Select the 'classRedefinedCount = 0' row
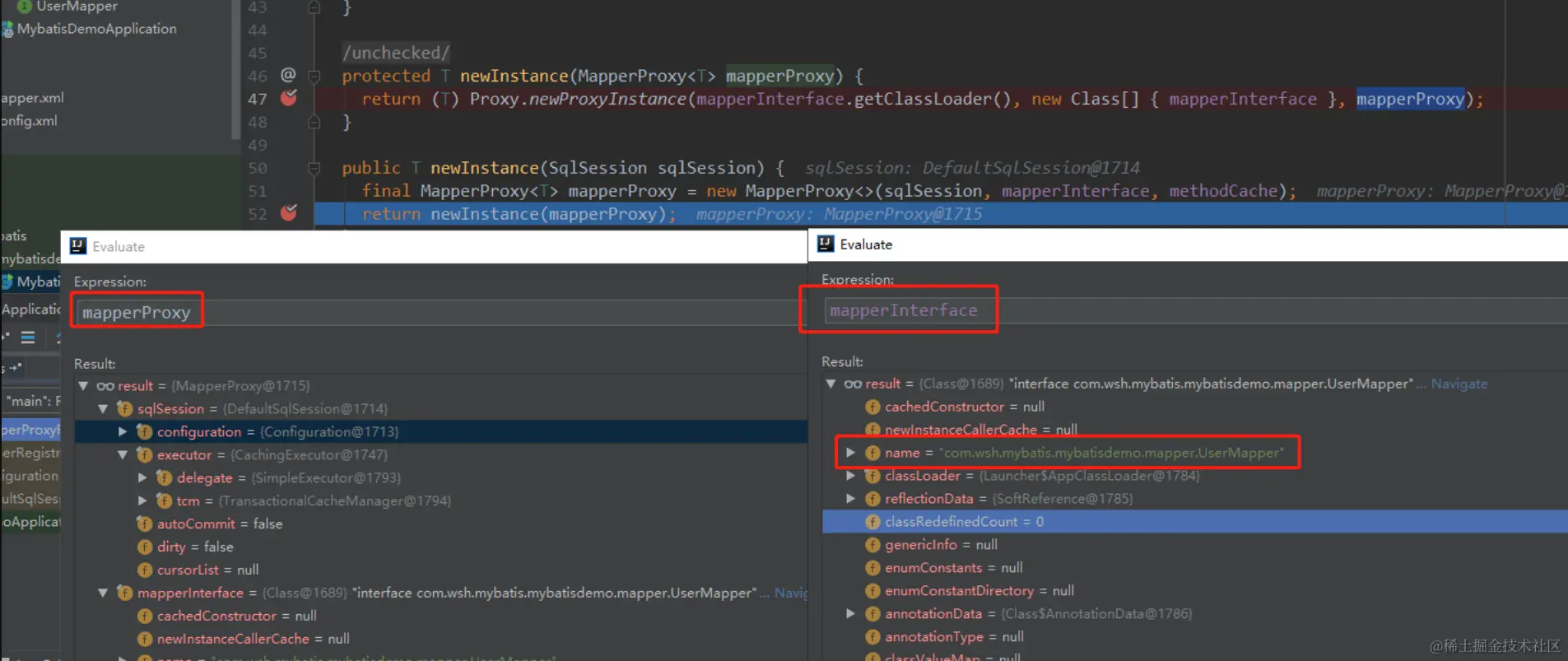 pyautogui.click(x=1195, y=522)
